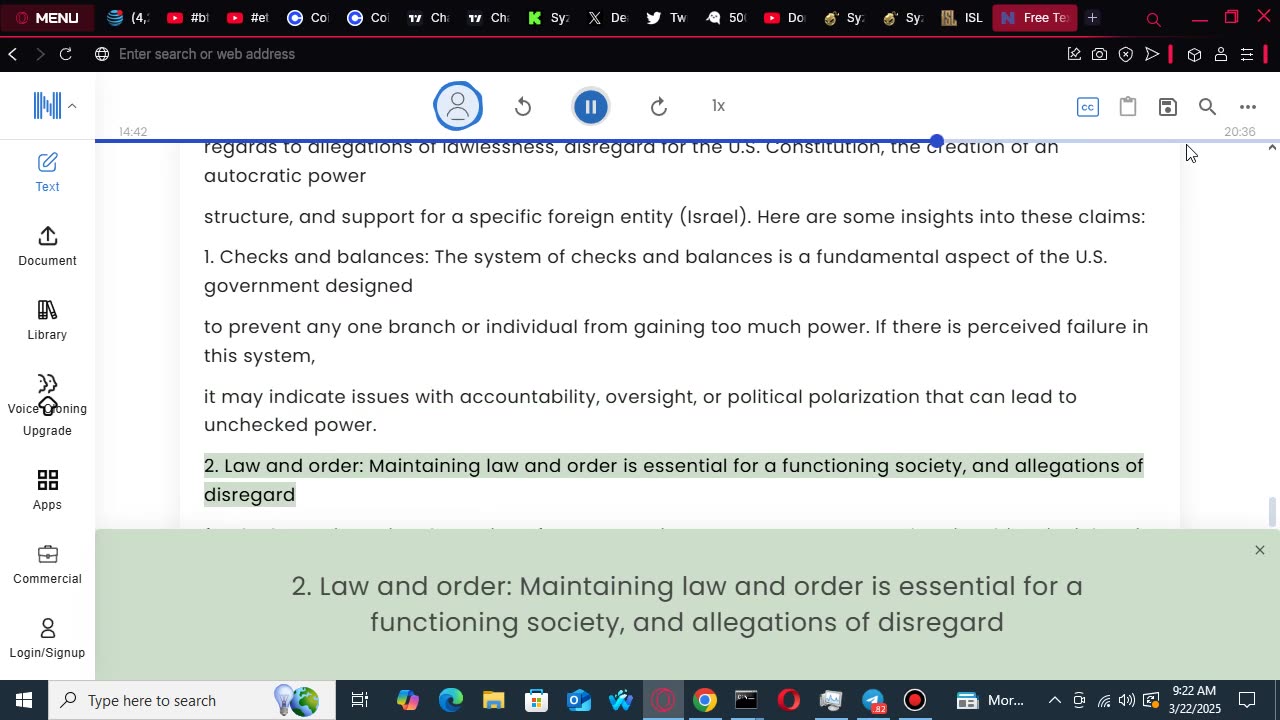The image size is (1280, 720).
Task: Open the Opera MENU button
Action: pos(47,18)
